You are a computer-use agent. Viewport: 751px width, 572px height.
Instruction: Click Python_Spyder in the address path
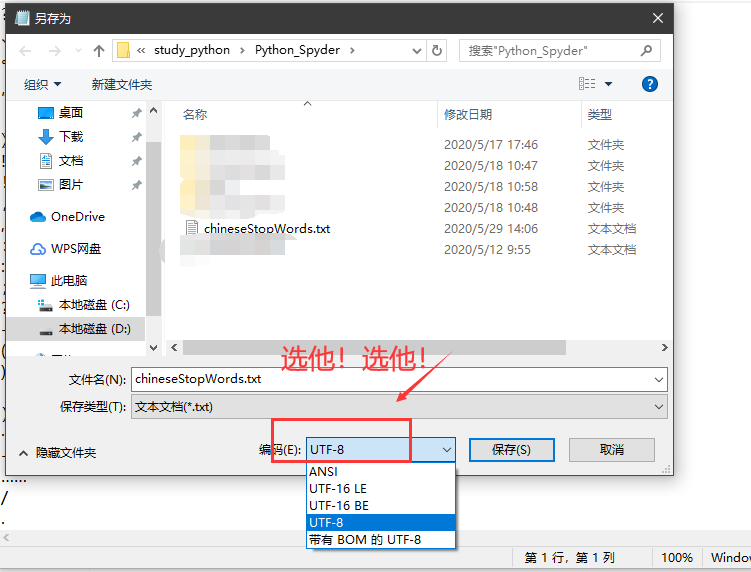297,50
